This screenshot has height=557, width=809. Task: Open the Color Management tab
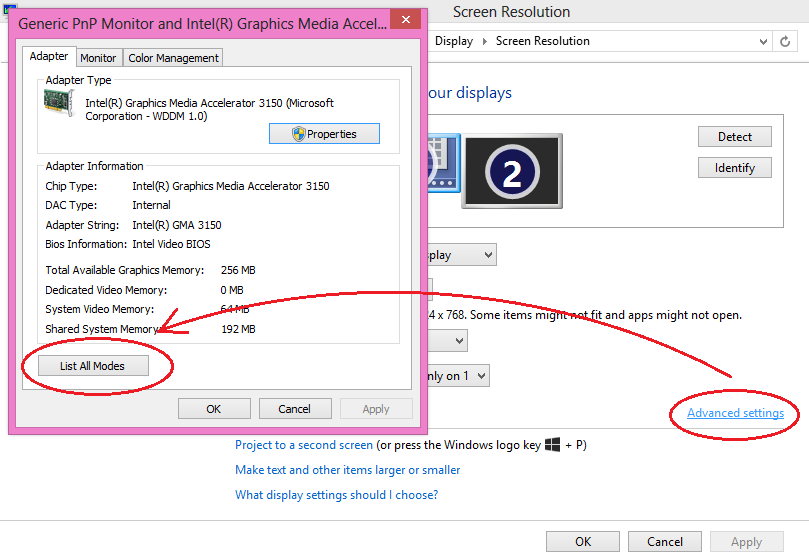click(x=173, y=58)
